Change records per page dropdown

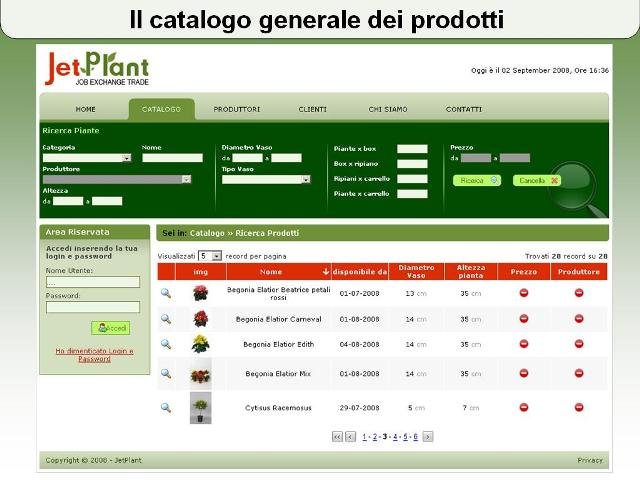tap(210, 257)
